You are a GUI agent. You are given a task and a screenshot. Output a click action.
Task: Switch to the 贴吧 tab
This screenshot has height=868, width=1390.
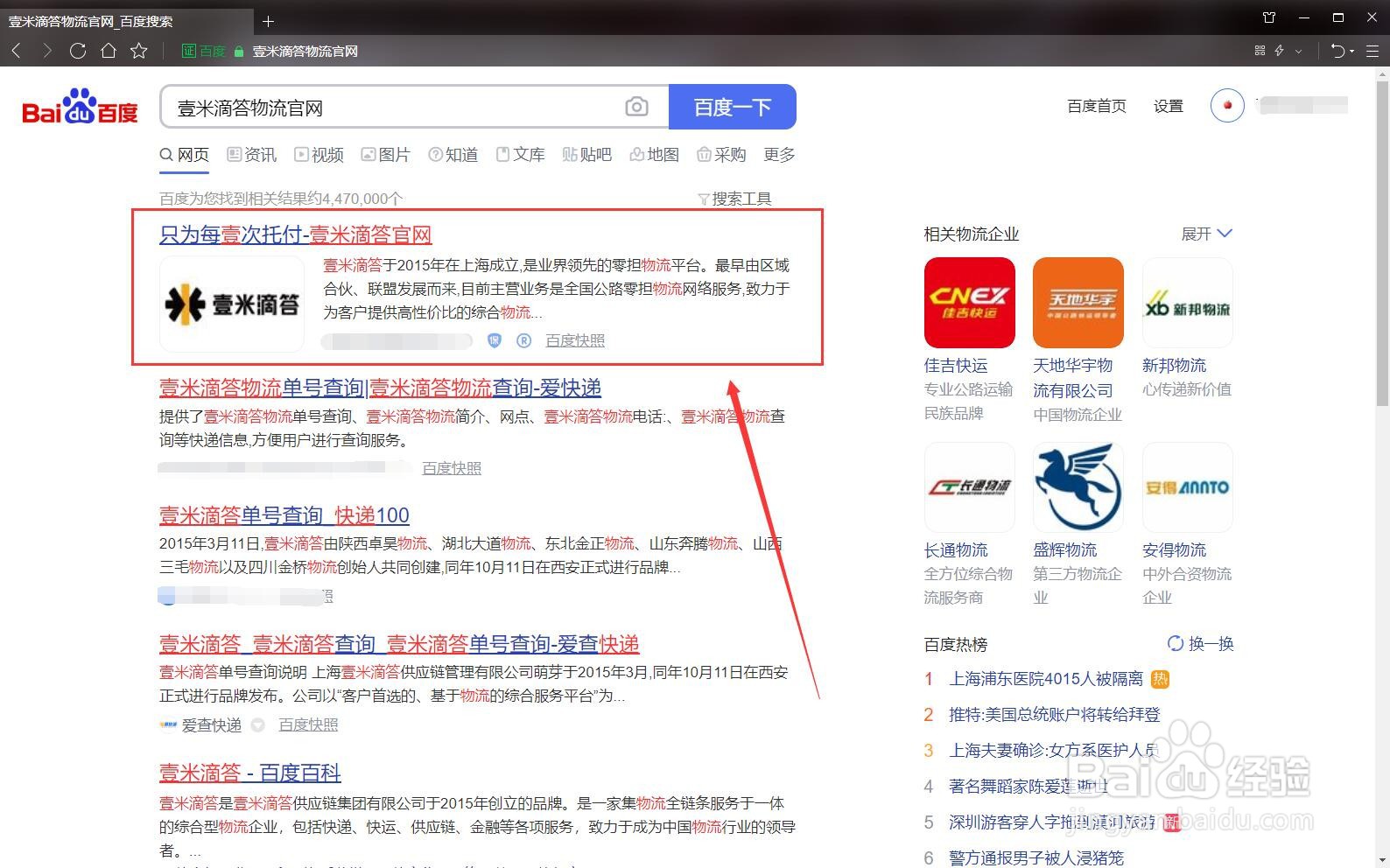(x=586, y=155)
